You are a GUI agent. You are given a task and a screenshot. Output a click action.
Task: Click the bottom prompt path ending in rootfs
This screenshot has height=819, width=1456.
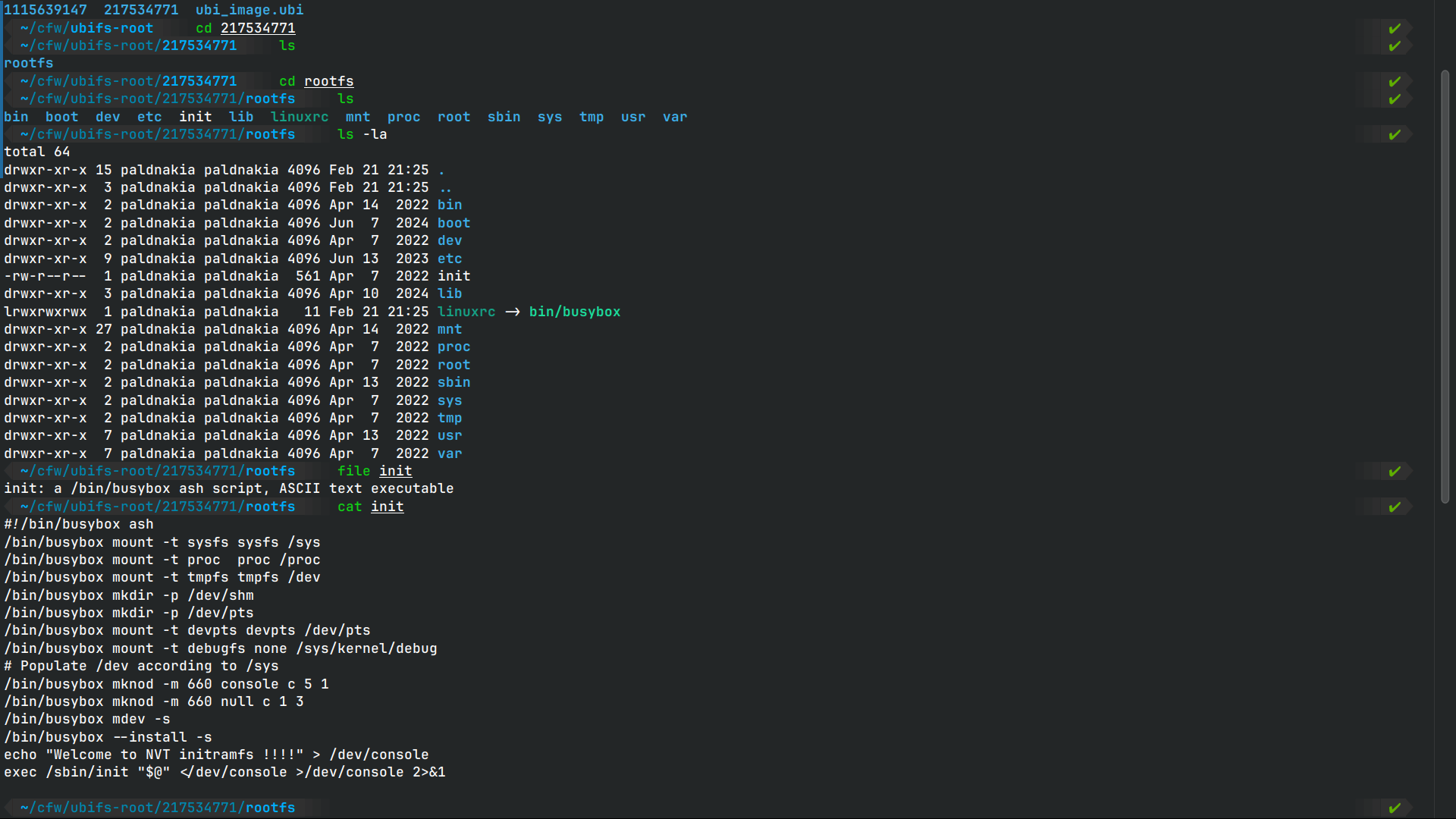click(158, 808)
